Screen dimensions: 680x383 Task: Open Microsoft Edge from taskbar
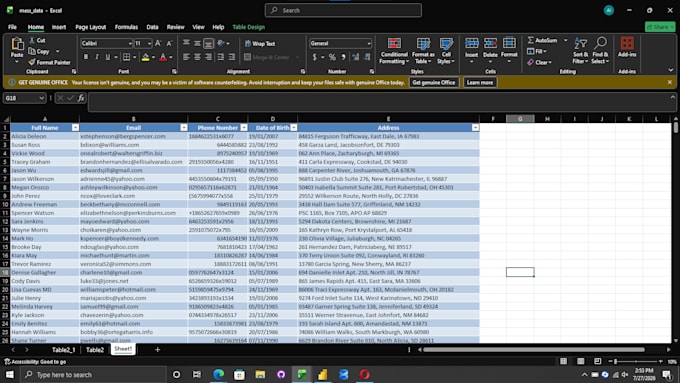pyautogui.click(x=219, y=374)
